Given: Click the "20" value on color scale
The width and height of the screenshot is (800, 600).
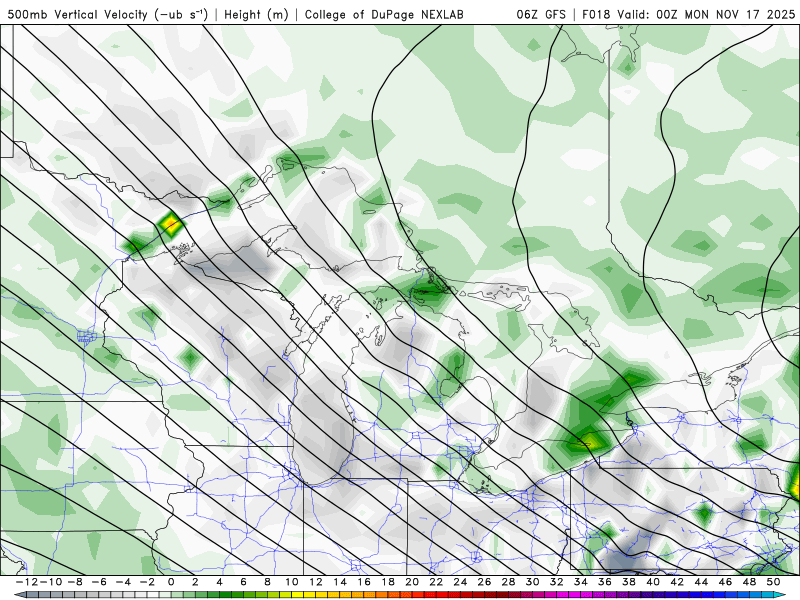Looking at the screenshot, I should [x=412, y=582].
